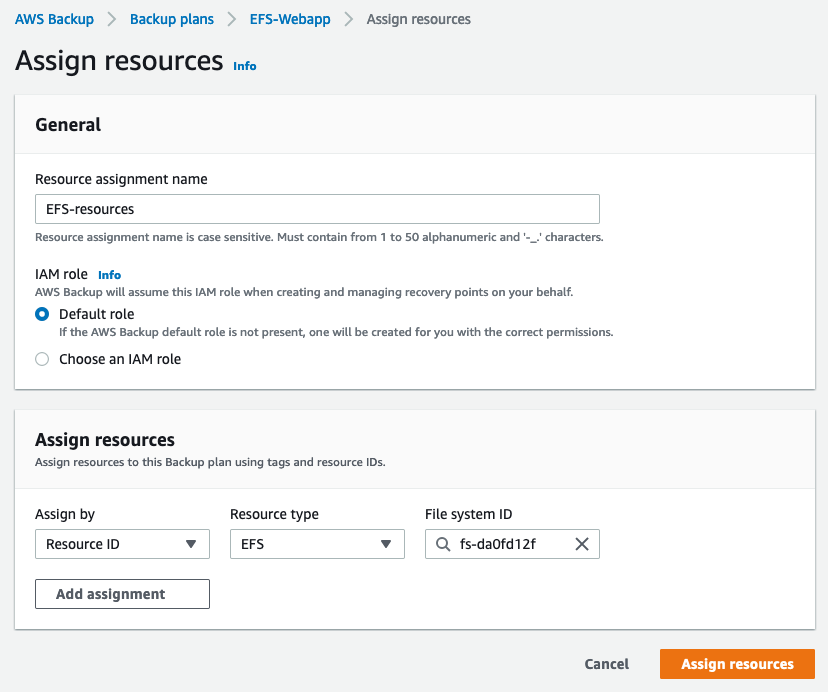This screenshot has width=828, height=692.
Task: Click the chevron after Backup plans breadcrumb
Action: 232,19
